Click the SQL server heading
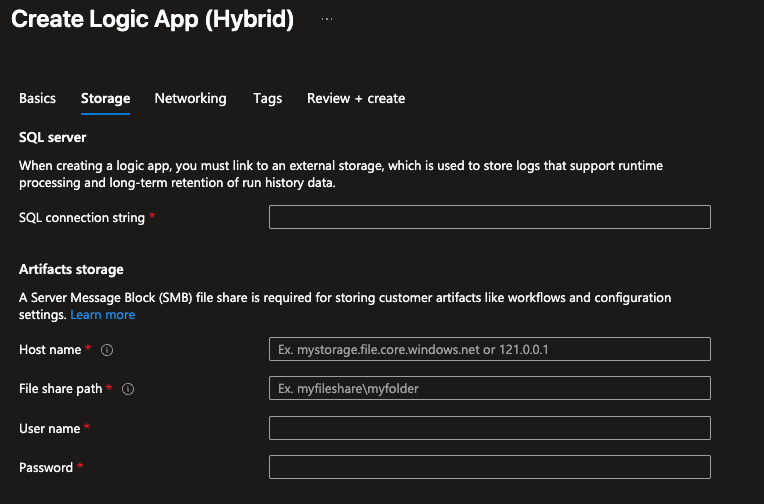 [x=53, y=137]
